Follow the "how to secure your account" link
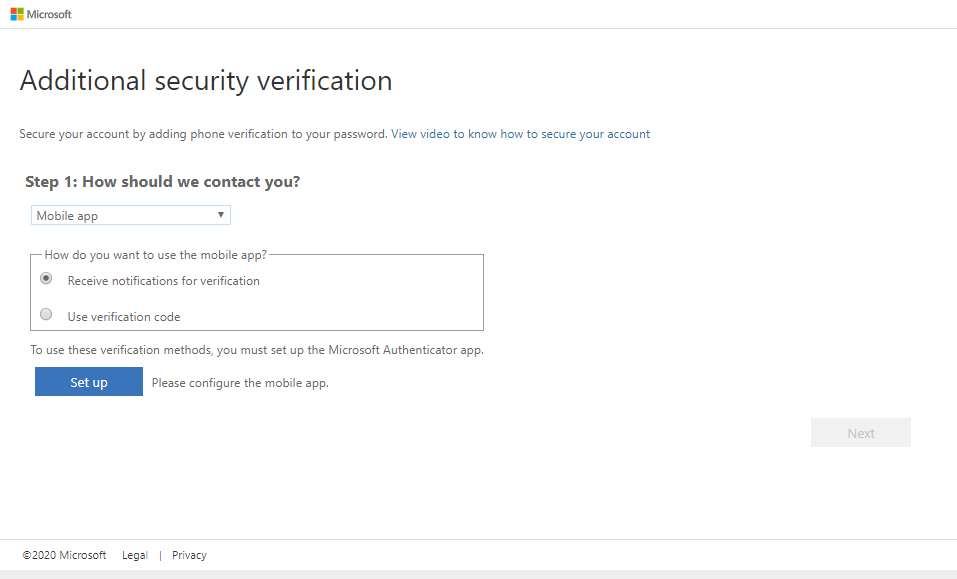This screenshot has width=957, height=579. tap(575, 134)
